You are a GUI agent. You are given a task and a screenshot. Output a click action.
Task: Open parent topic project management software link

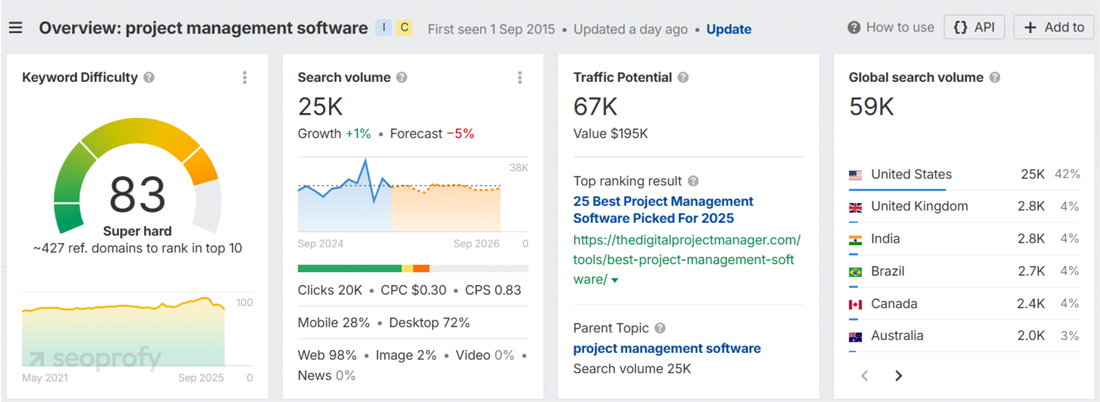point(666,348)
